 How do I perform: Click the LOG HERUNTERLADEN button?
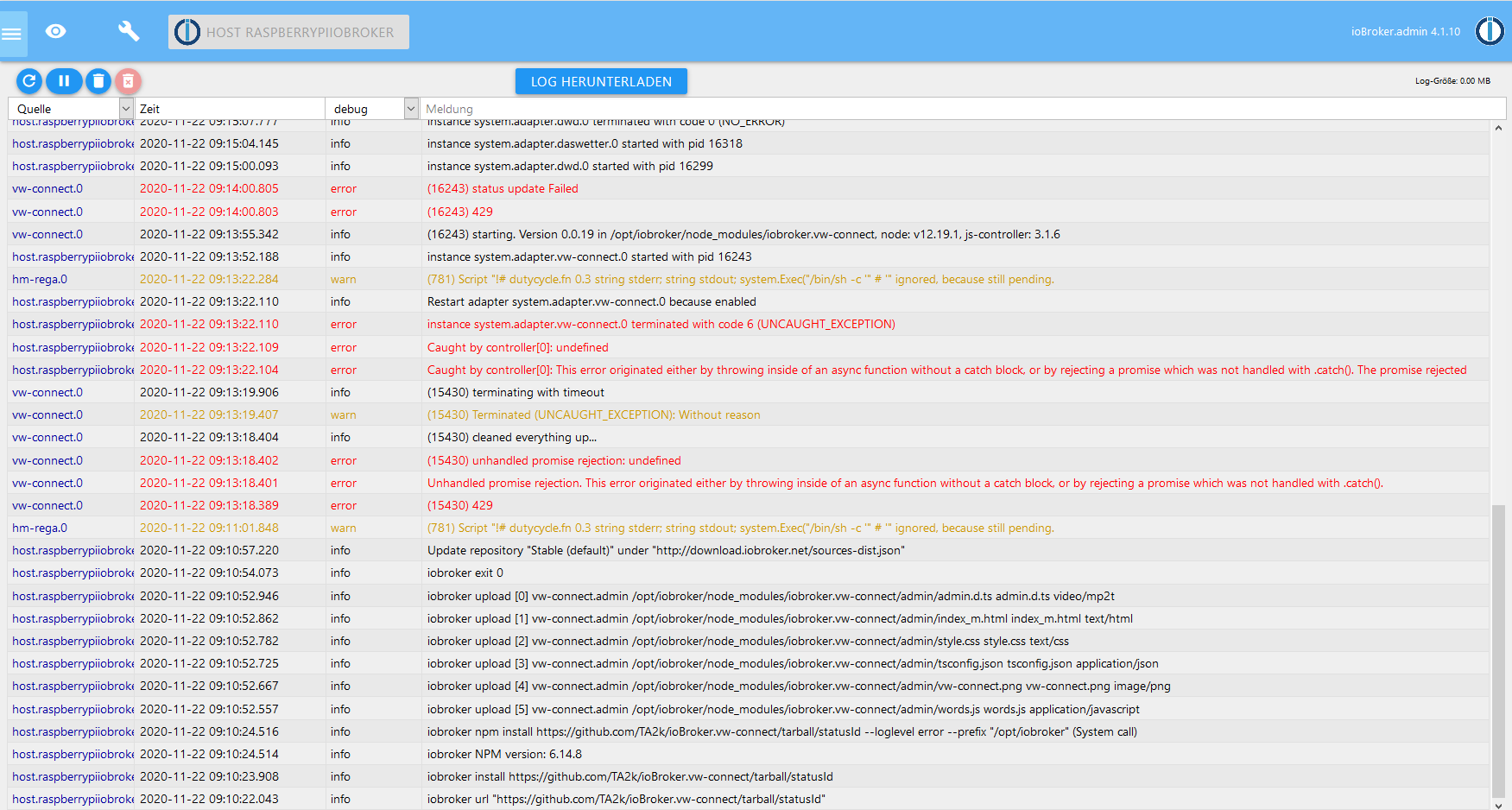click(601, 81)
